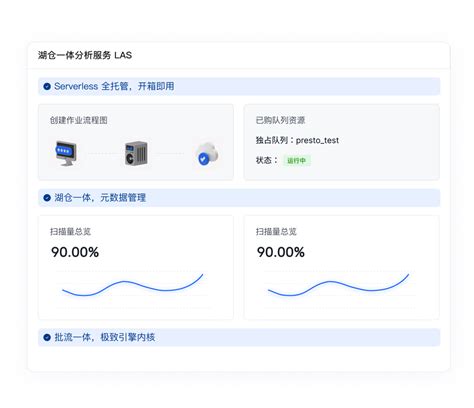
Task: Click the cloud with checkmark icon
Action: (207, 153)
